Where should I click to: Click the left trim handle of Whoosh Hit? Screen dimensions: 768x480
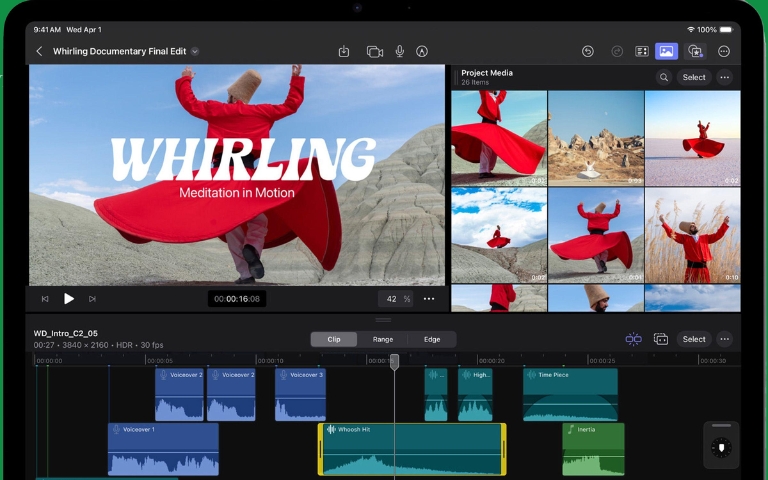click(x=321, y=449)
